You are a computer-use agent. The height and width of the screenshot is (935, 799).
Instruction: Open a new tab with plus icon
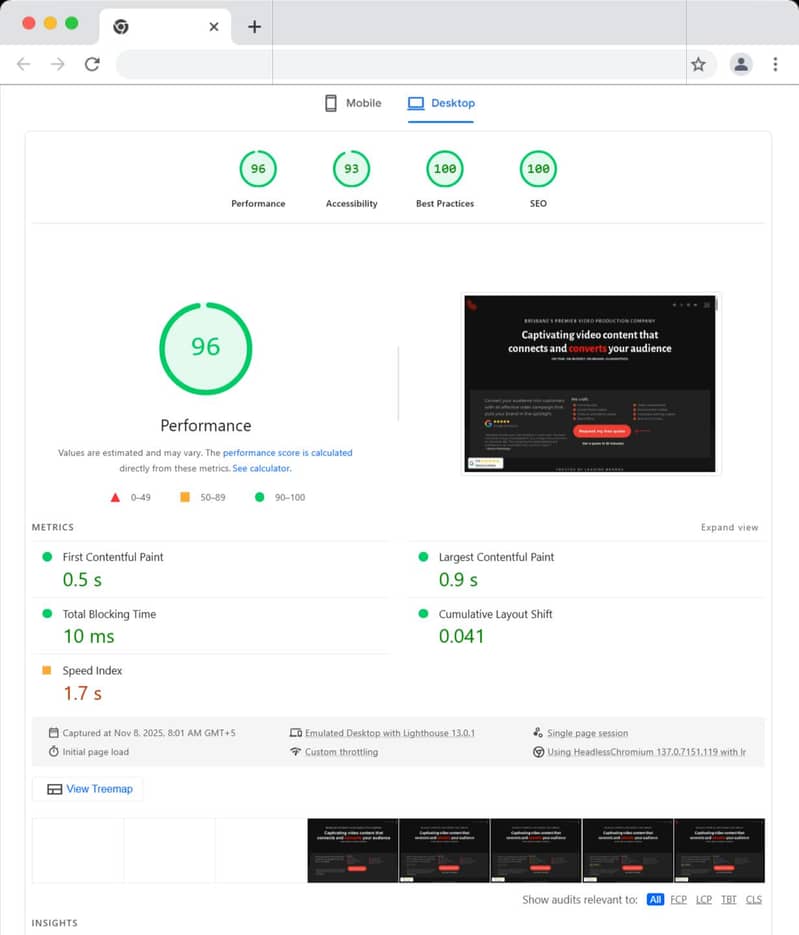[255, 26]
